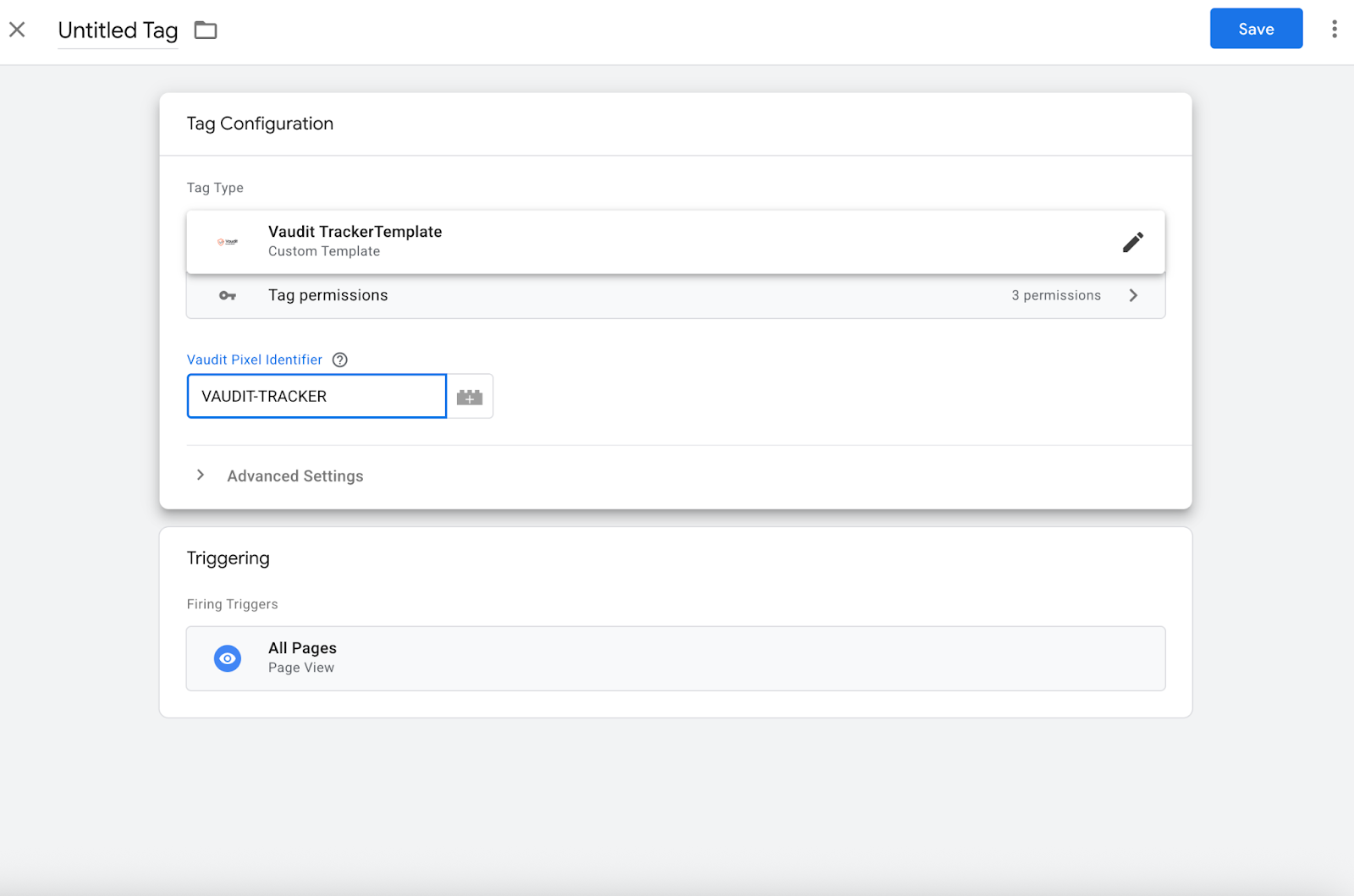Open the folder picker next to the tag name
The width and height of the screenshot is (1354, 896).
(206, 30)
